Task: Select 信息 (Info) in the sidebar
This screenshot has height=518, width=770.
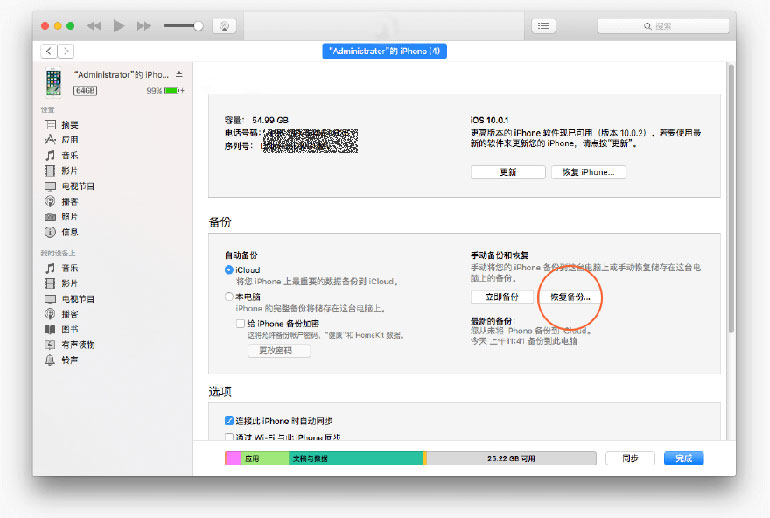Action: [69, 232]
